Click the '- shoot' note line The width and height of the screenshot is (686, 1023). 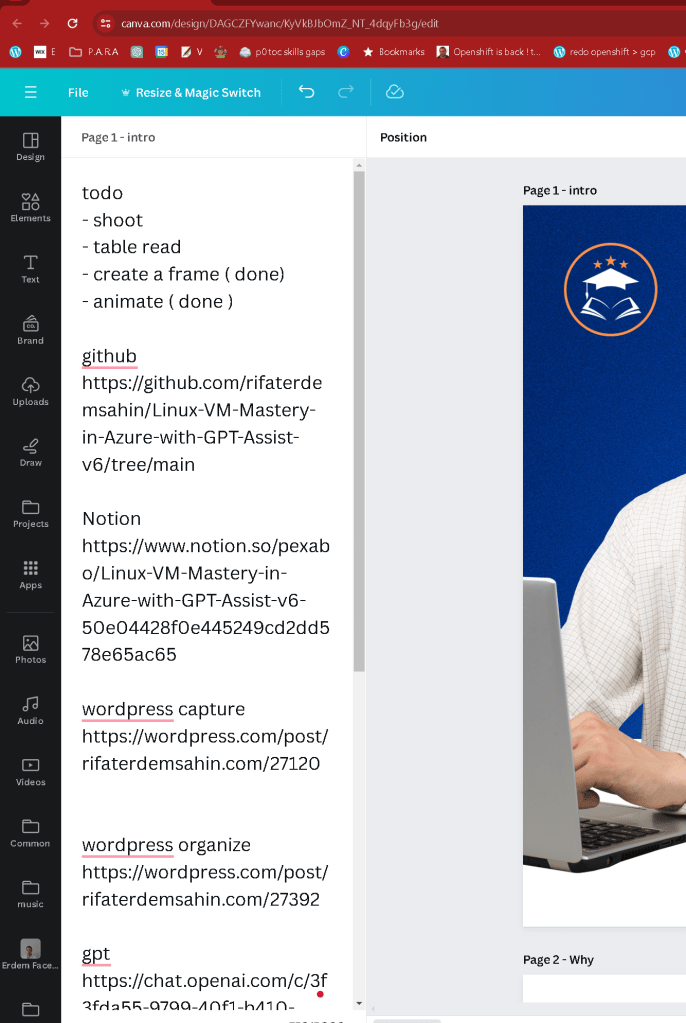coord(112,221)
